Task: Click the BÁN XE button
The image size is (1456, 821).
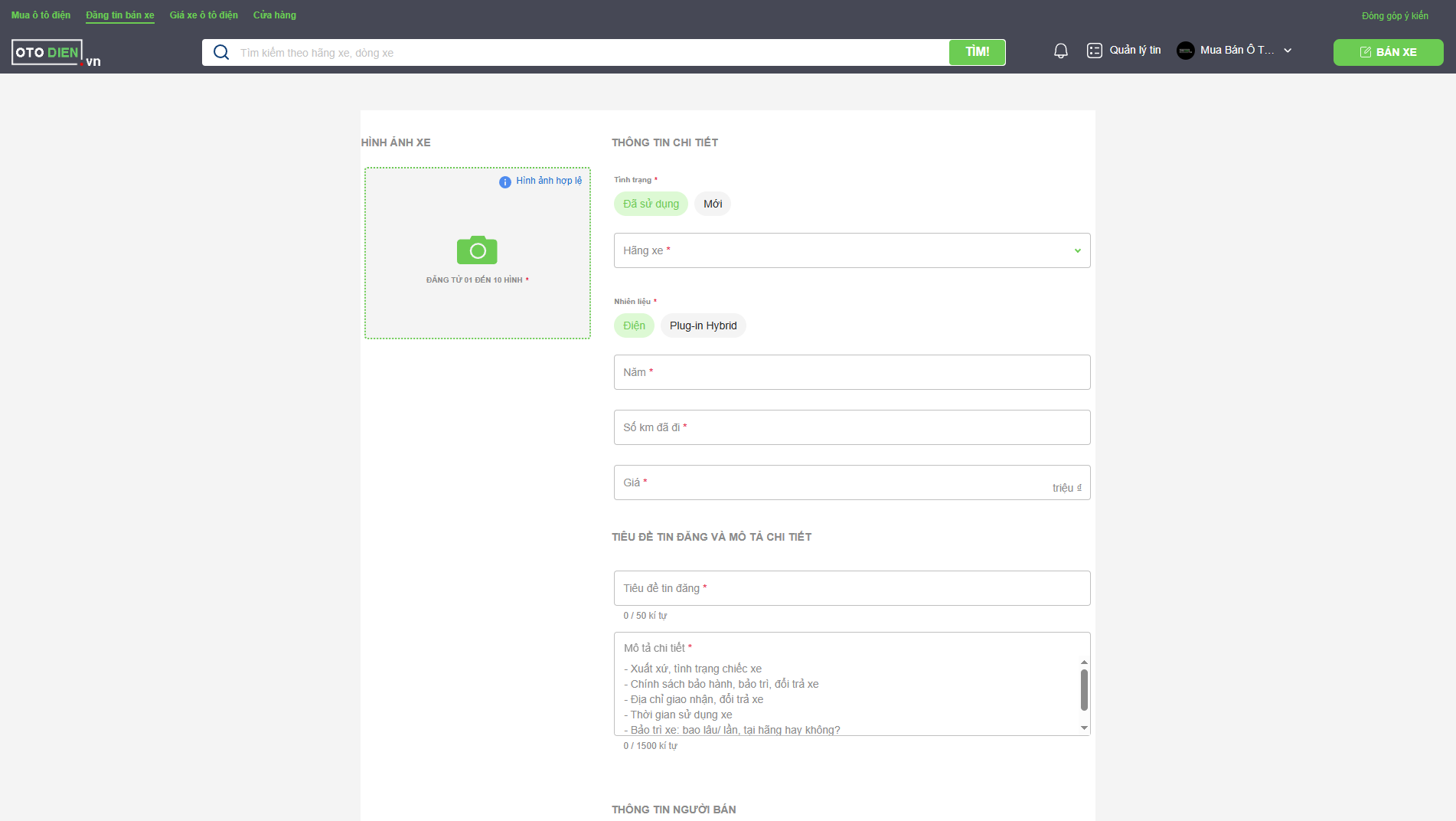Action: (x=1388, y=52)
